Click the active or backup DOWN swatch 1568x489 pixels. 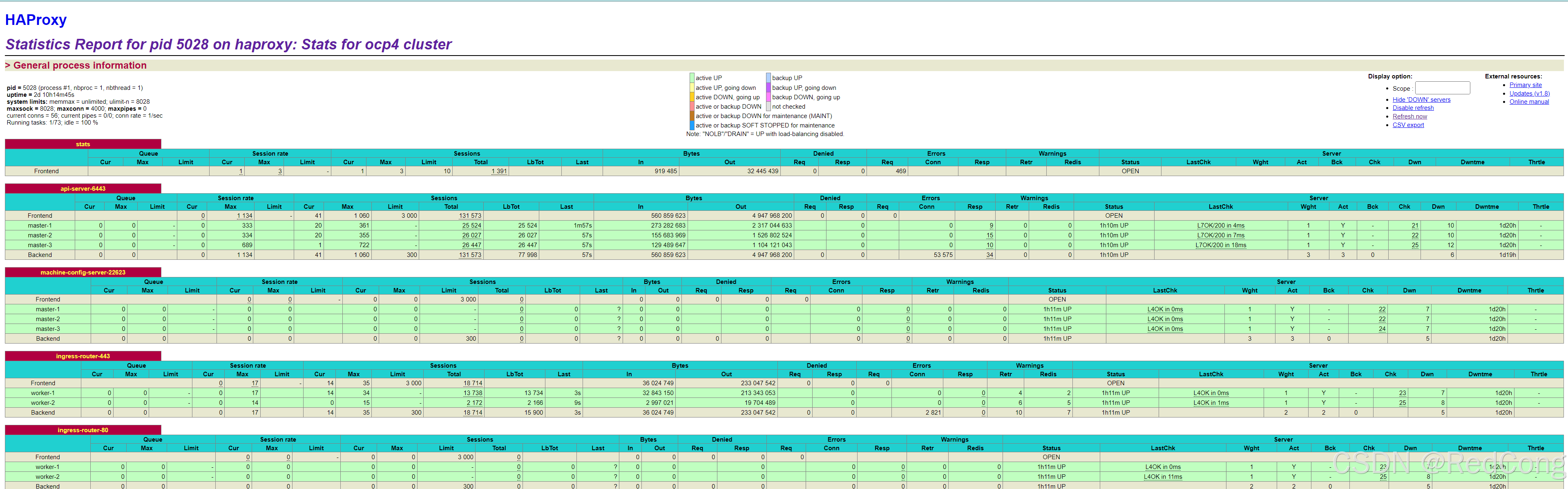[692, 107]
